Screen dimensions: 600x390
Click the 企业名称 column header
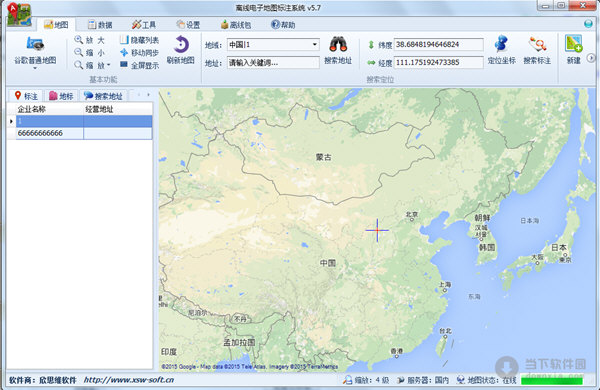coord(50,109)
